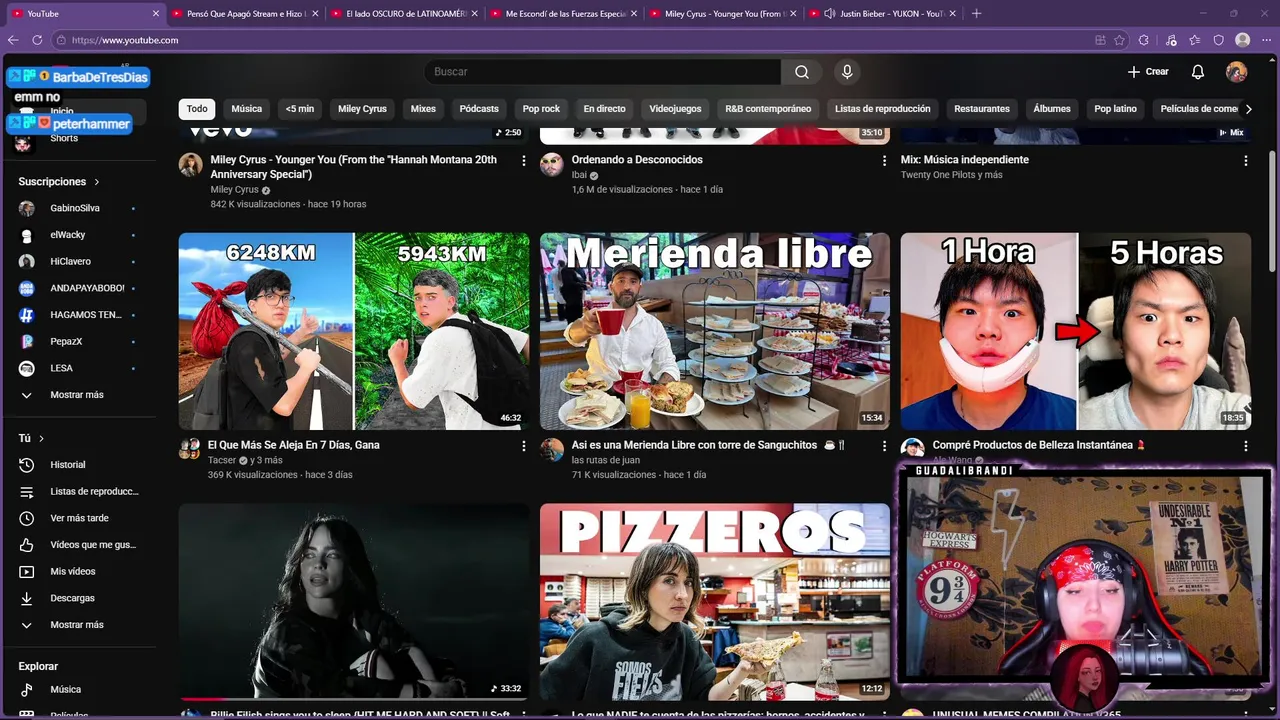Close the first YouTube browser tab
1280x720 pixels.
click(x=156, y=14)
